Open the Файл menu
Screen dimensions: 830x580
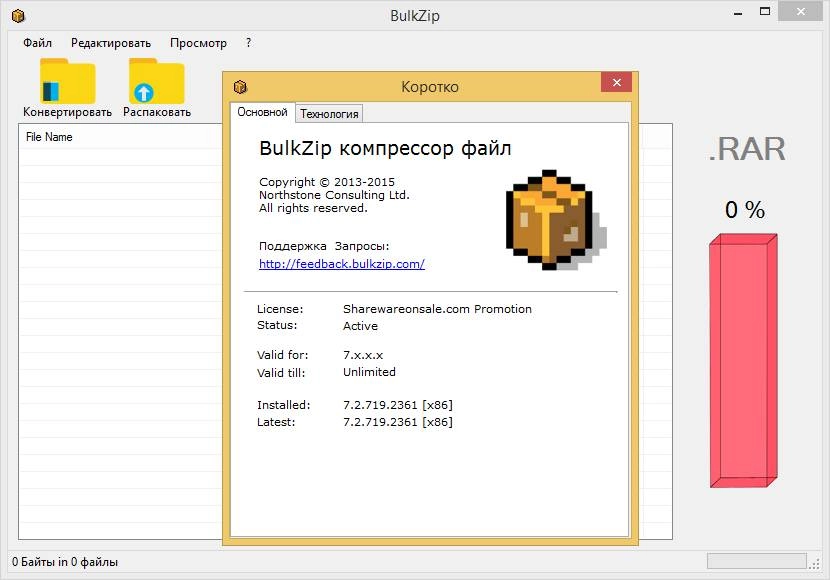point(37,43)
